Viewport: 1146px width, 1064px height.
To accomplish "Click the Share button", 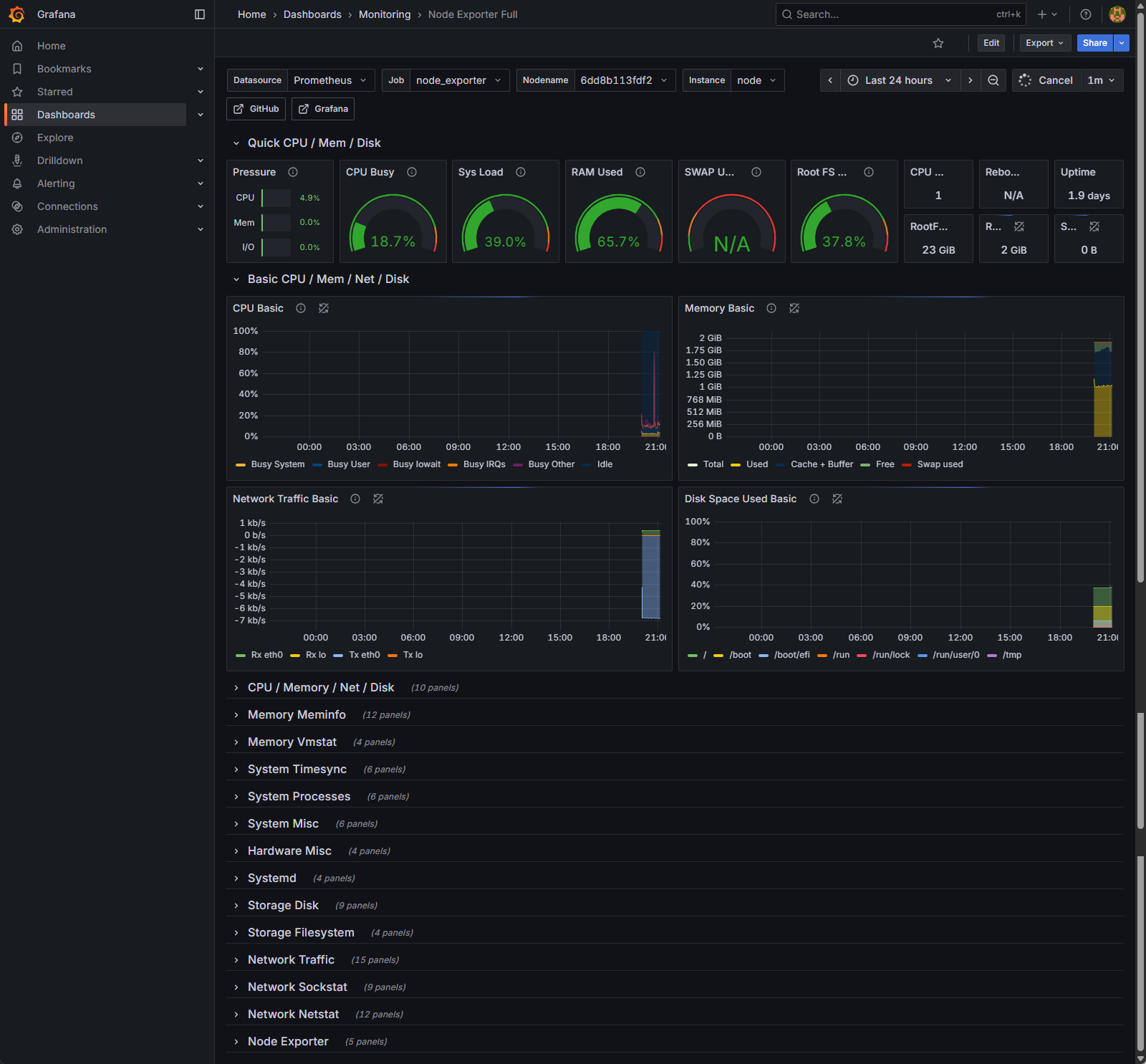I will click(x=1094, y=43).
